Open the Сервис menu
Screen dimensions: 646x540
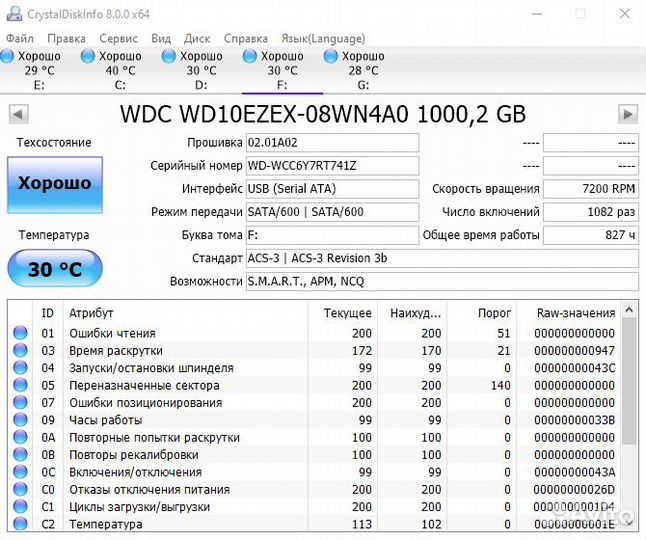click(118, 38)
